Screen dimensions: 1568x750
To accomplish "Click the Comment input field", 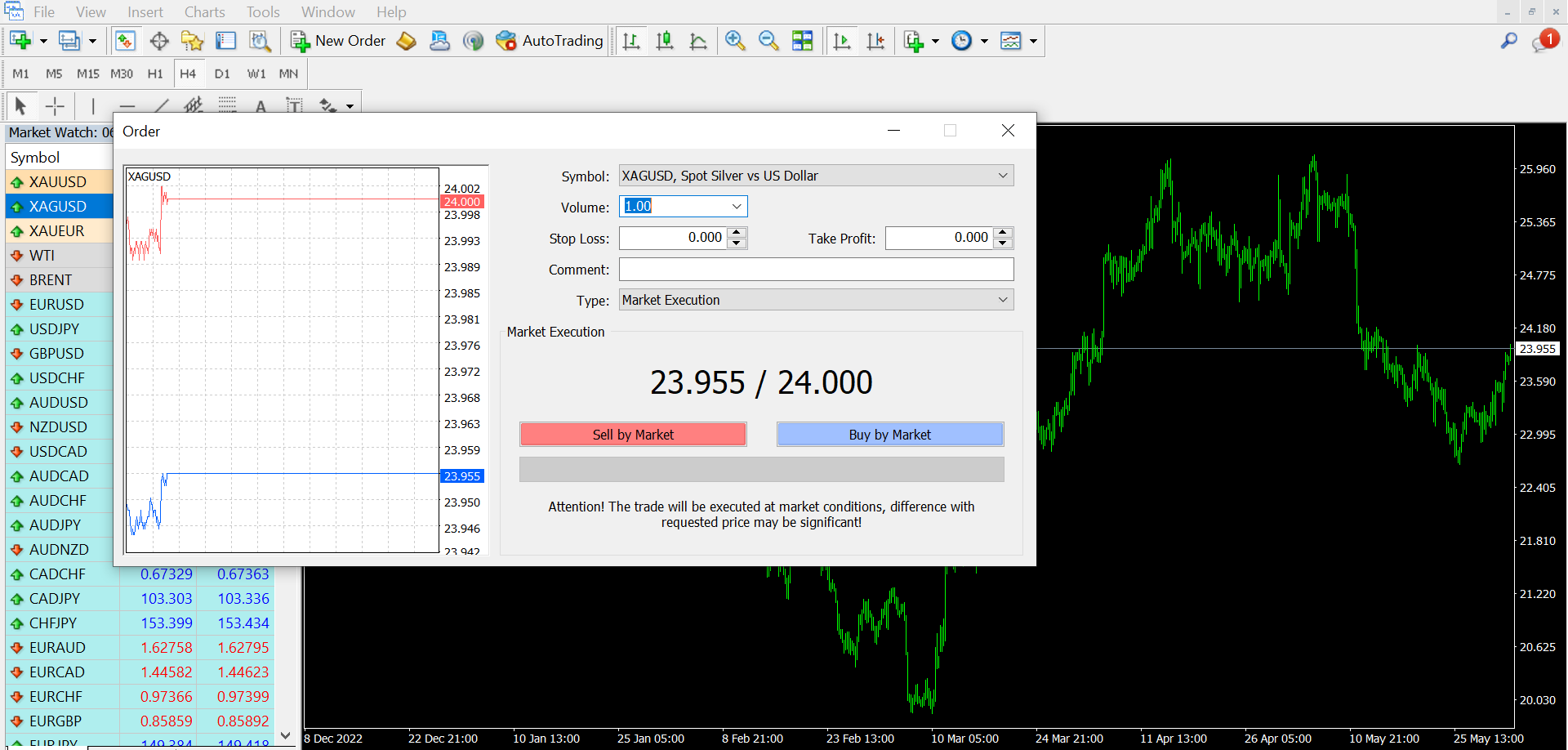I will point(817,270).
